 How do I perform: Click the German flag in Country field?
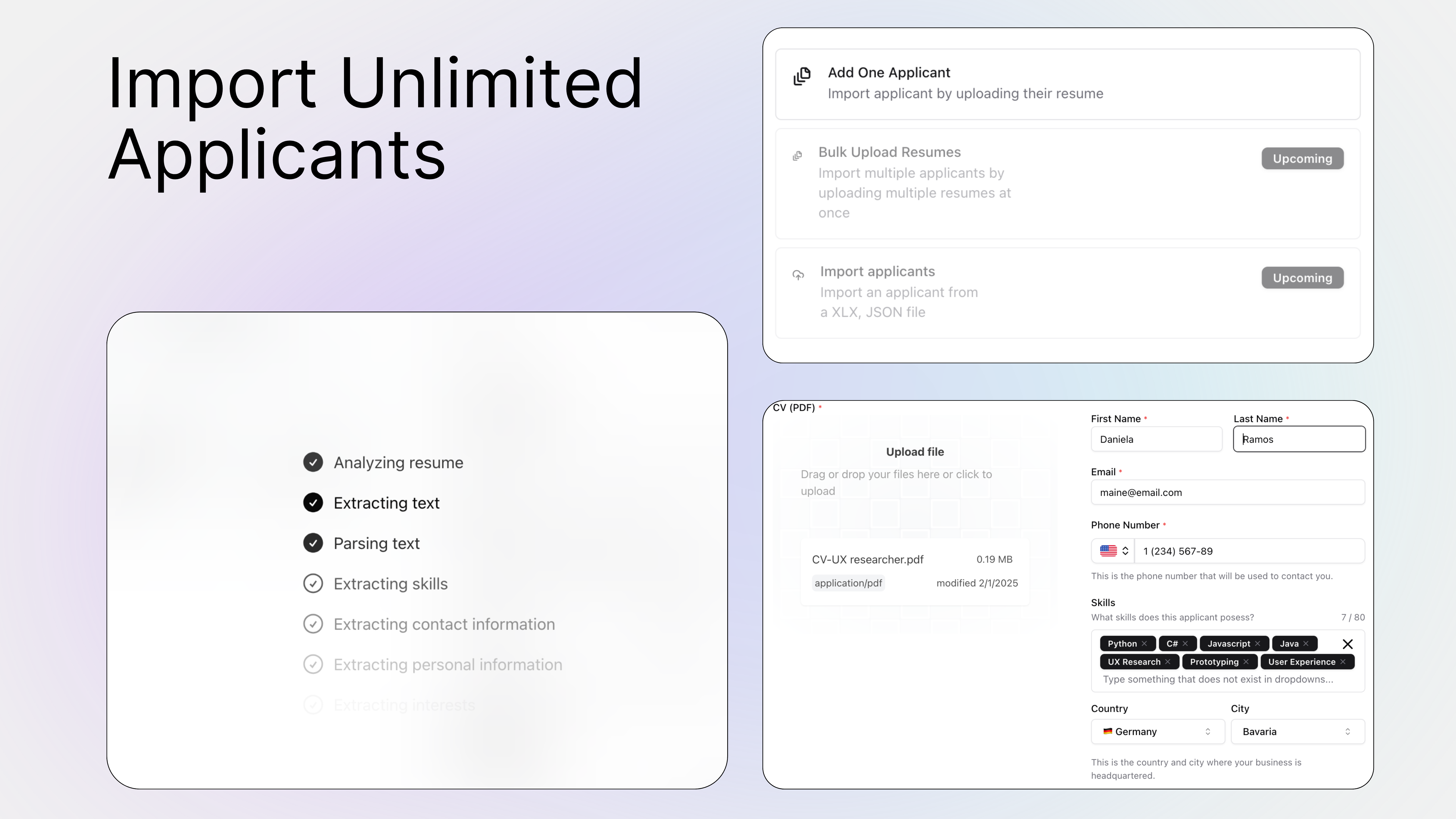coord(1107,731)
